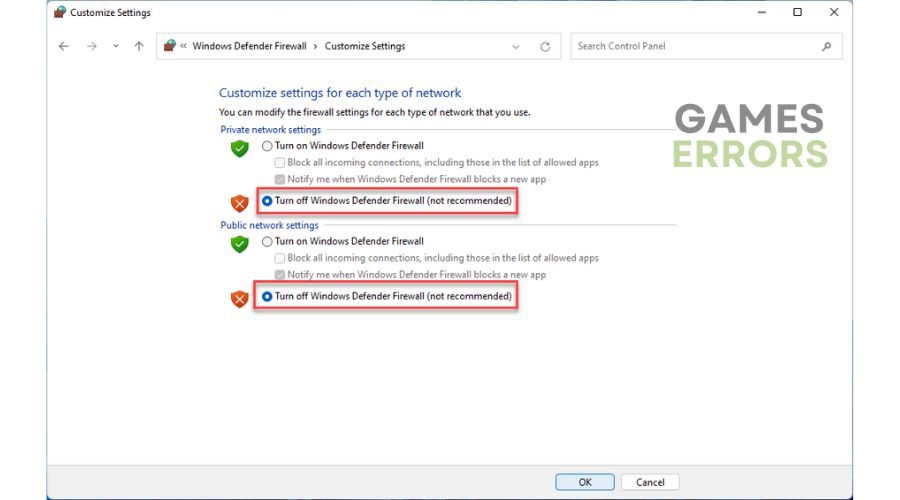Screen dimensions: 900x500
Task: Select public Turn off Windows Defender Firewall
Action: point(387,297)
